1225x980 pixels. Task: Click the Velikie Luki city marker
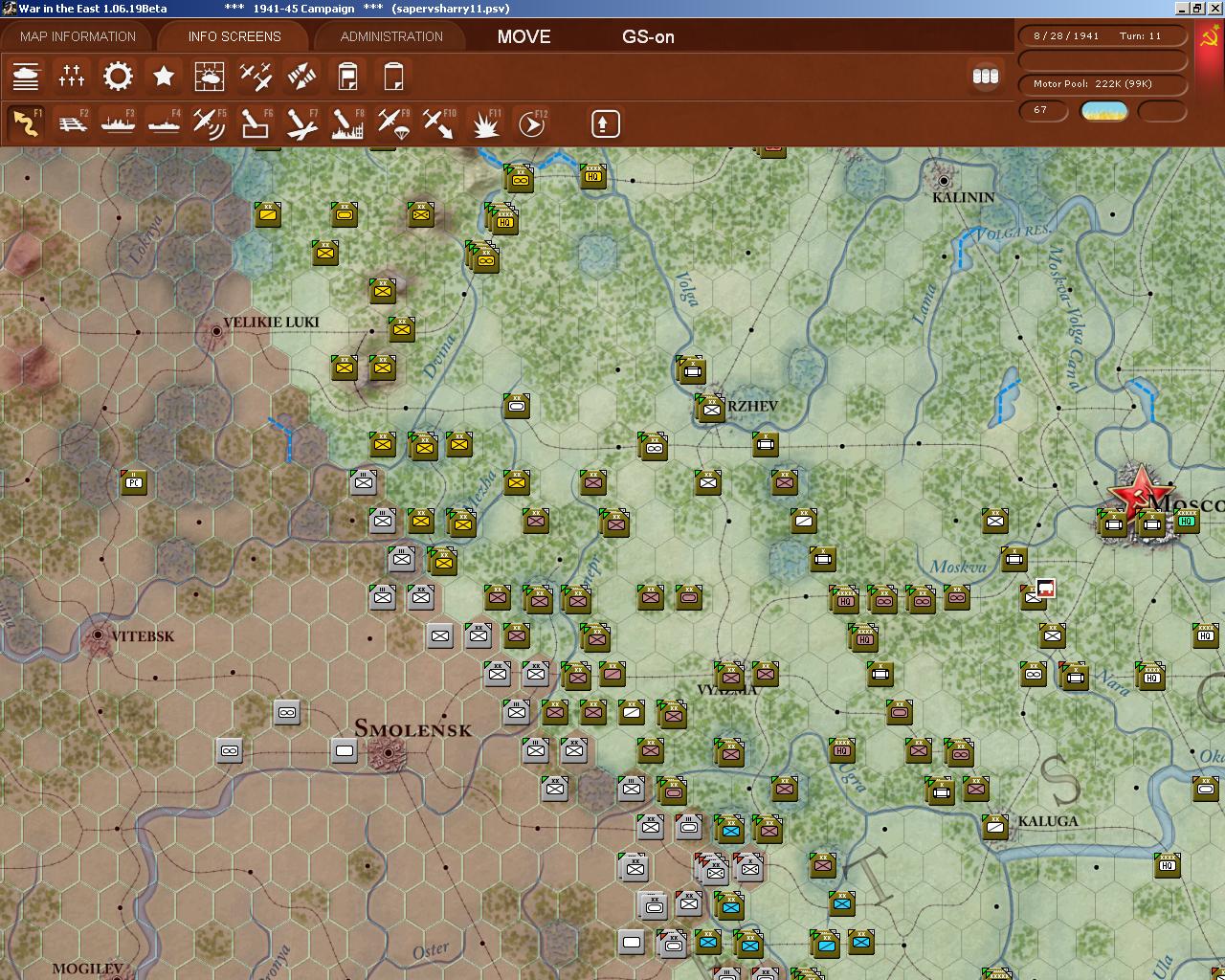click(x=216, y=331)
